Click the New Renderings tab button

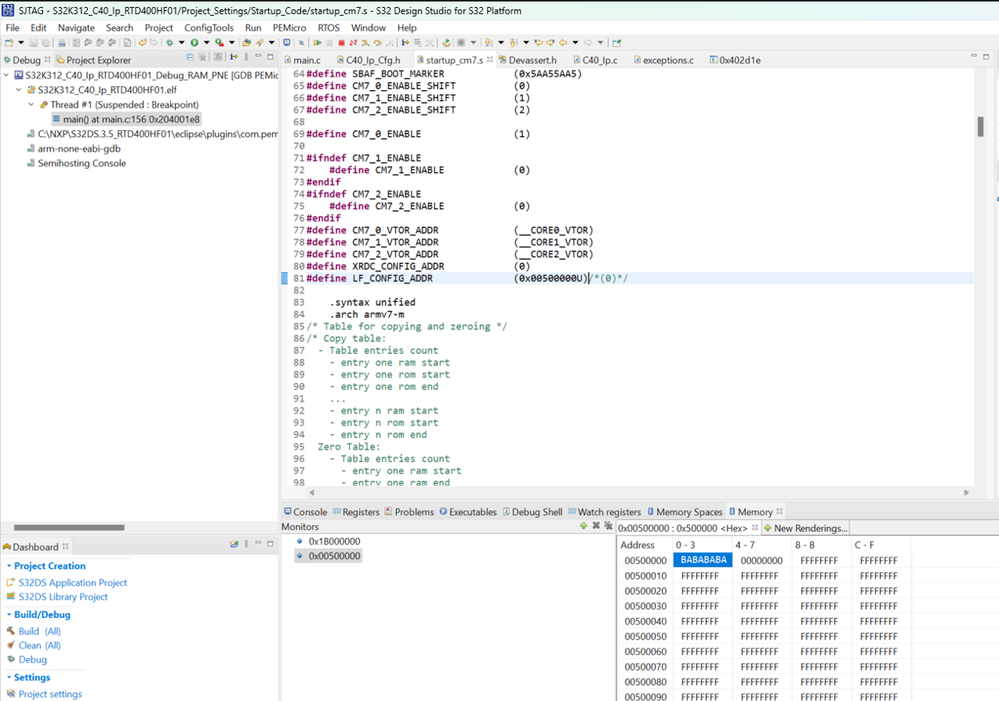pos(804,528)
